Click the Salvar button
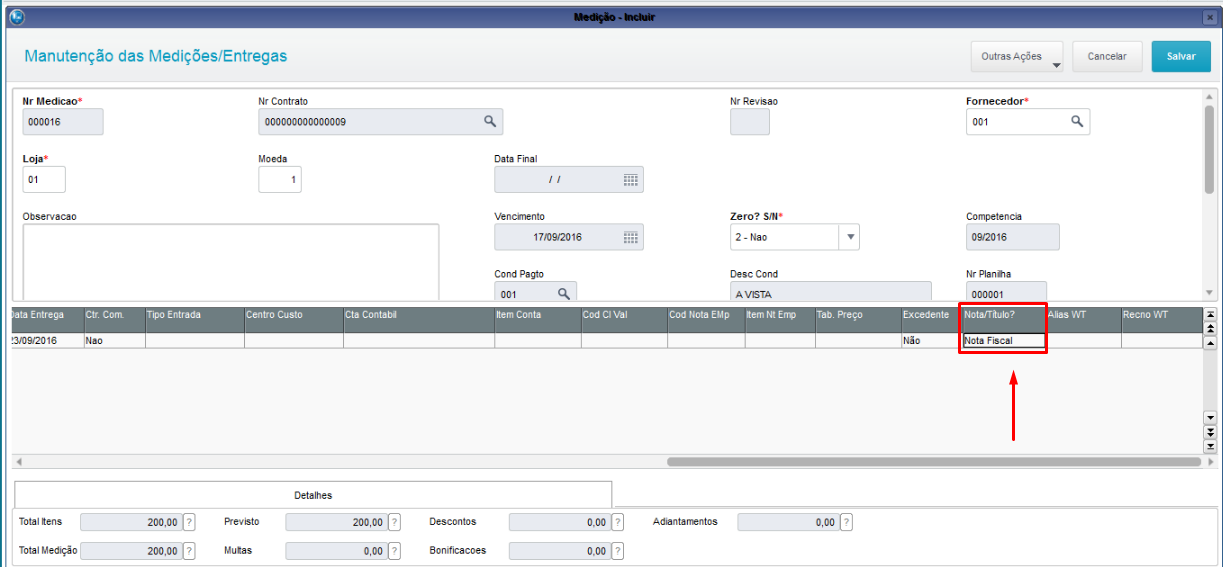The height and width of the screenshot is (567, 1223). (1181, 57)
